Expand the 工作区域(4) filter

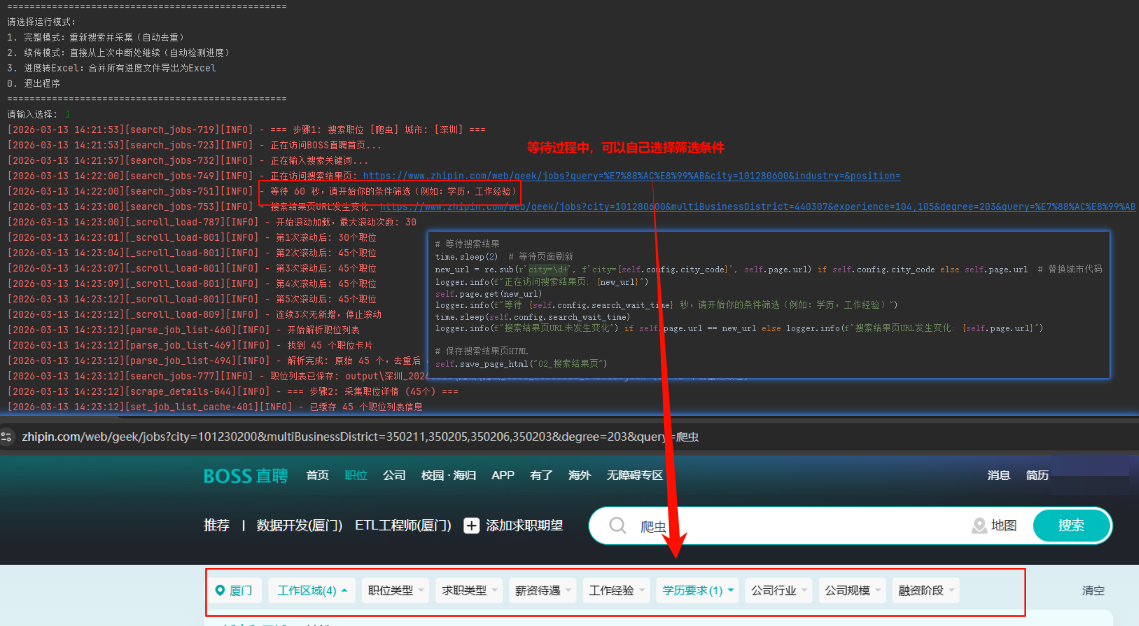click(312, 590)
